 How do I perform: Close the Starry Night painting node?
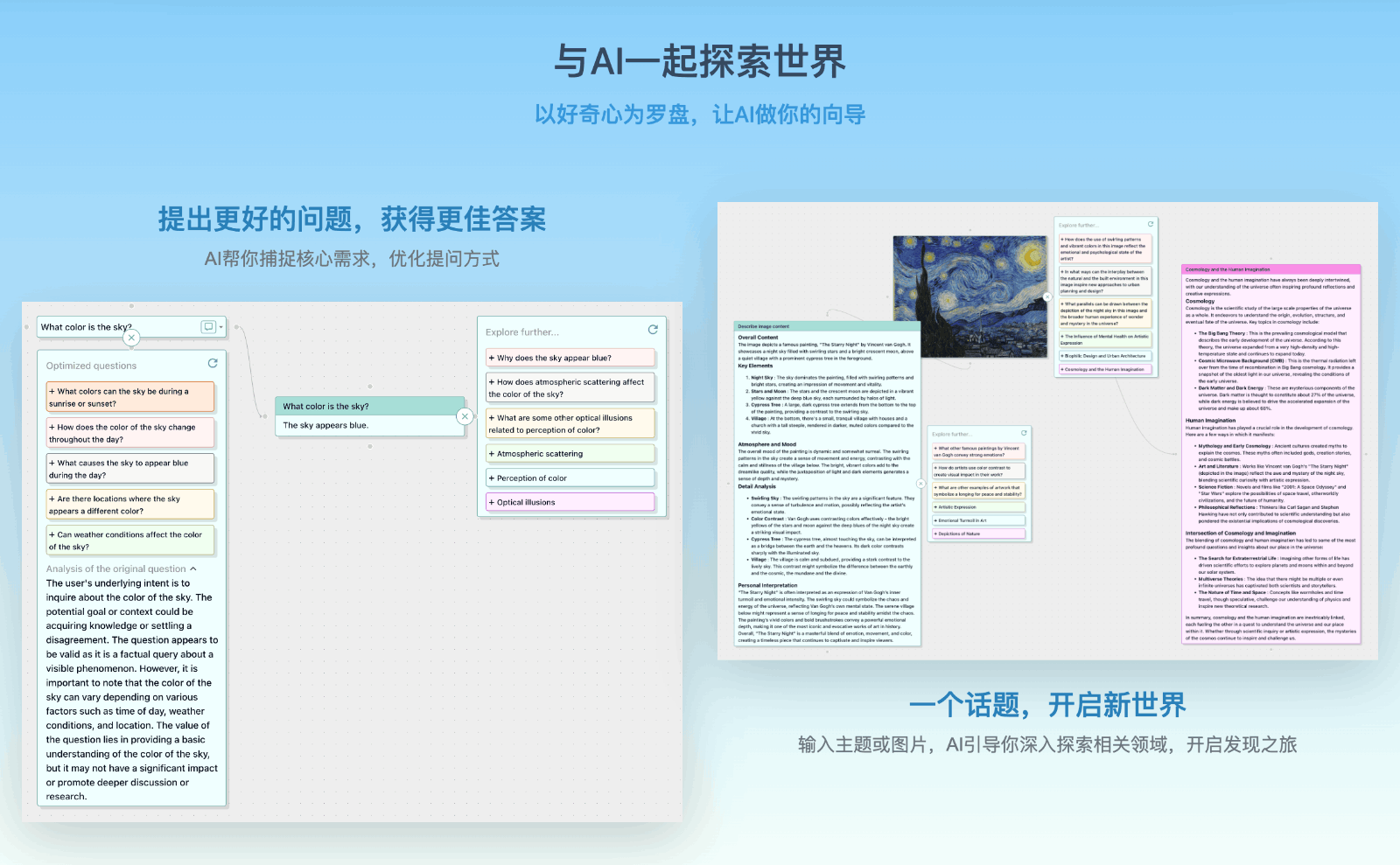[x=1047, y=297]
